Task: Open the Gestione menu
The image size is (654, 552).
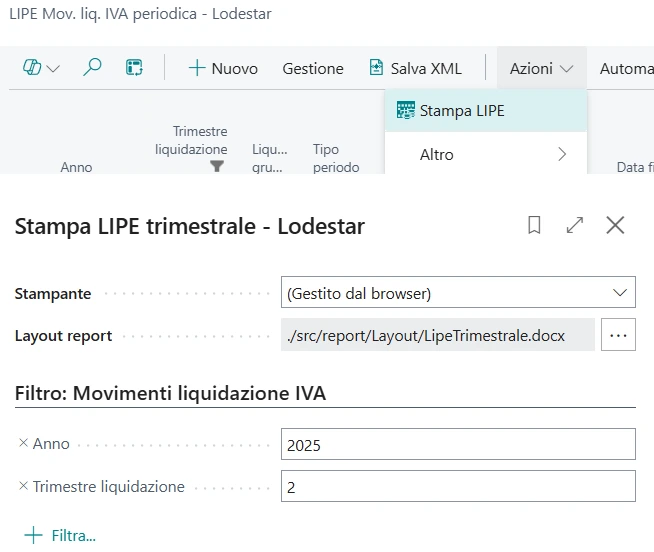Action: 313,68
